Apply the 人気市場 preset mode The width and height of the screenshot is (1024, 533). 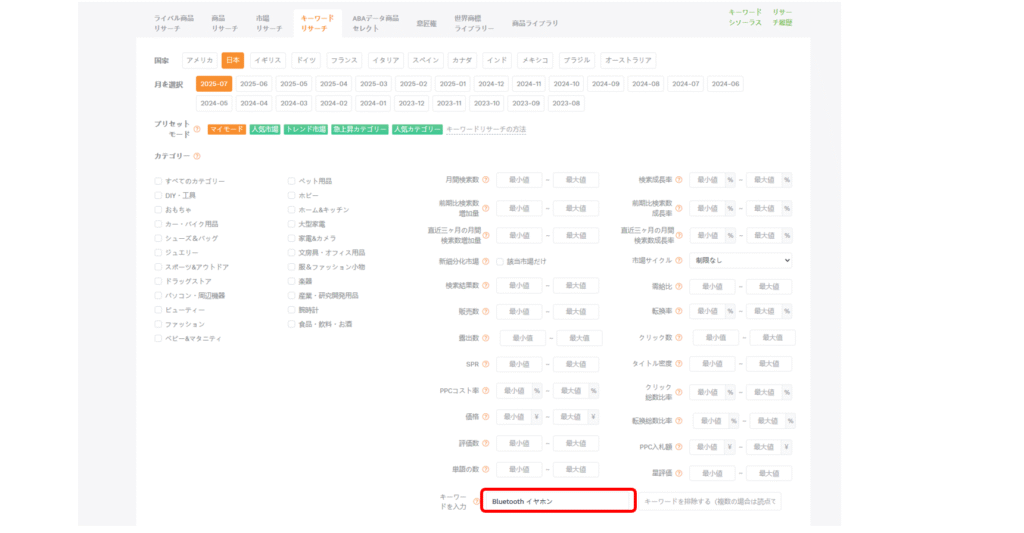(x=264, y=129)
